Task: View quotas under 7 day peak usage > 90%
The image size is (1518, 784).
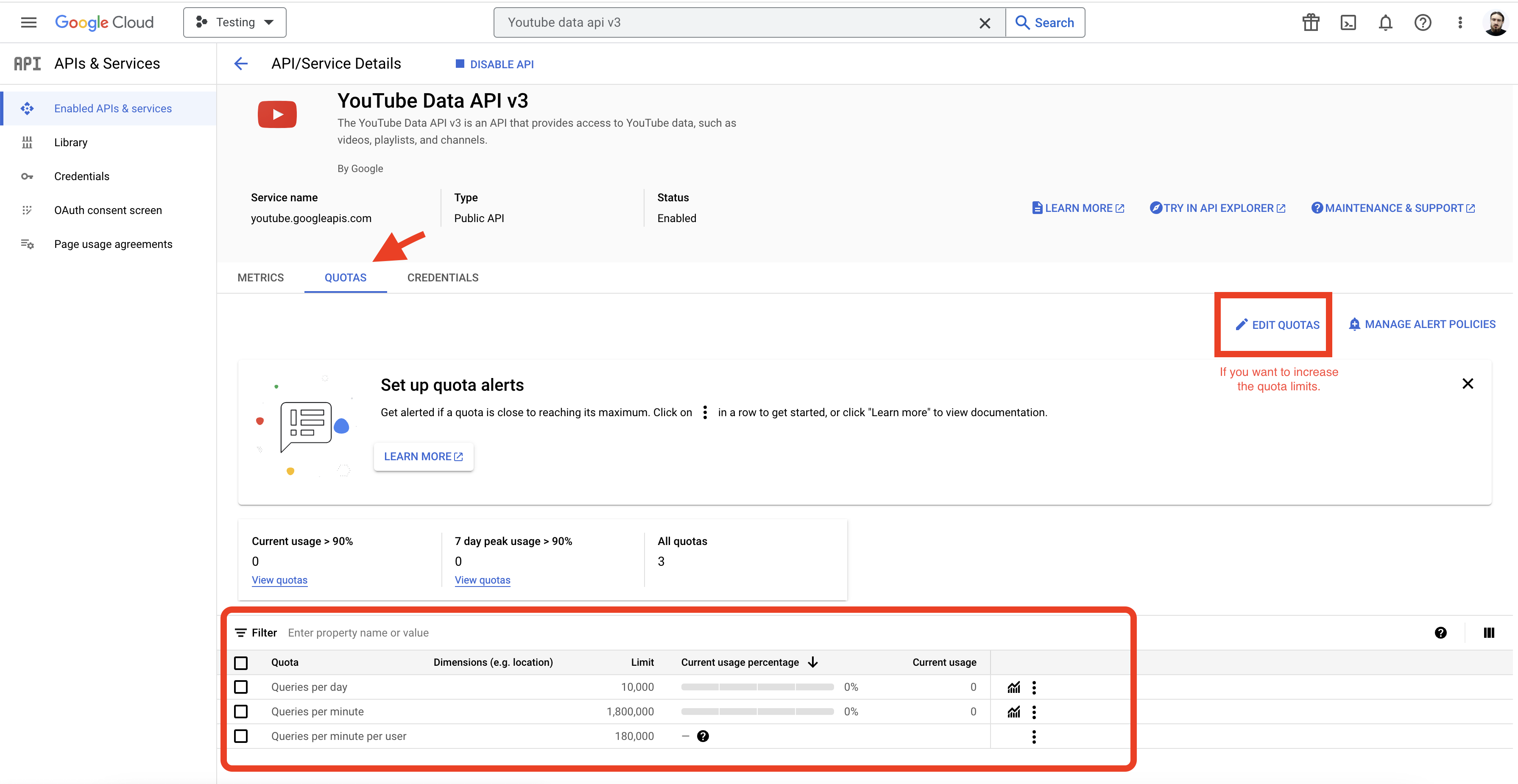Action: (x=483, y=580)
